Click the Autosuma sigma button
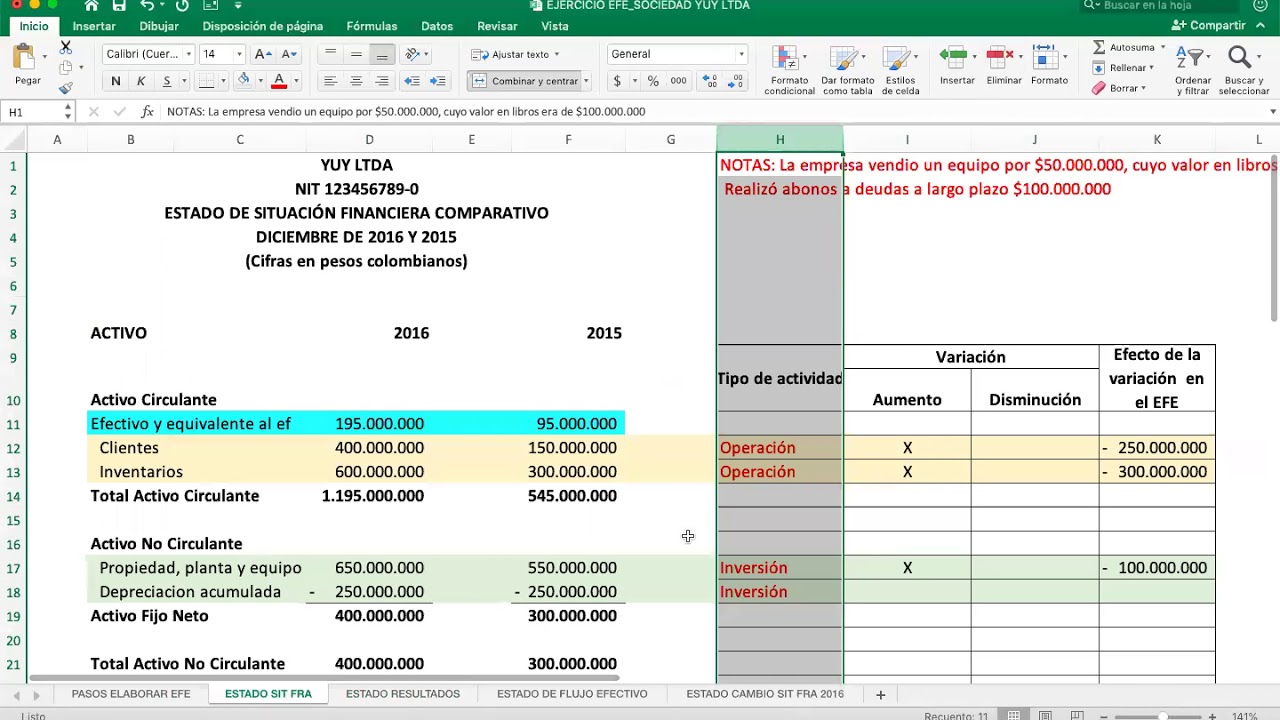Screen dimensions: 1280x720 [1100, 47]
